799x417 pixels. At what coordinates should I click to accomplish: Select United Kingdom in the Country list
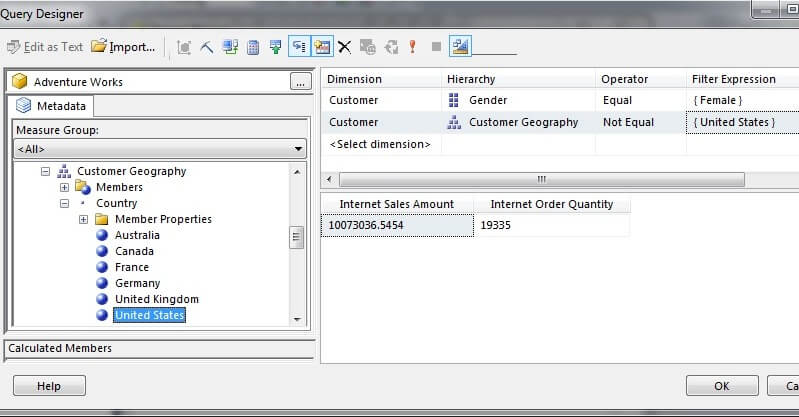pos(157,299)
